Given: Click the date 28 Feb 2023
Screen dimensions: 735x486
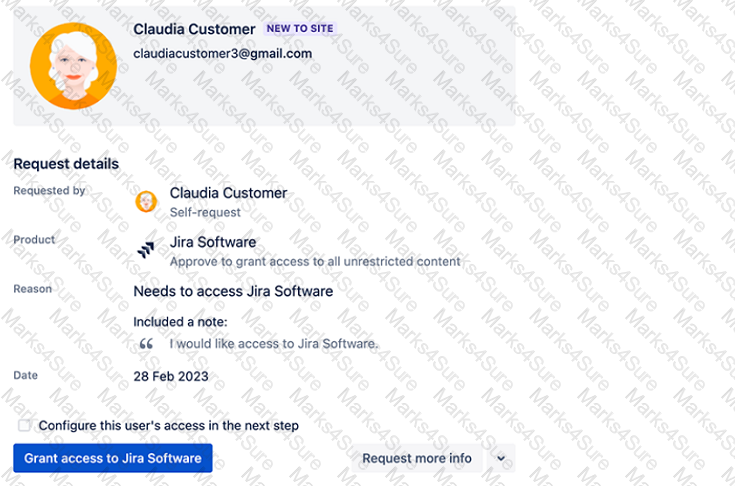Looking at the screenshot, I should [171, 376].
